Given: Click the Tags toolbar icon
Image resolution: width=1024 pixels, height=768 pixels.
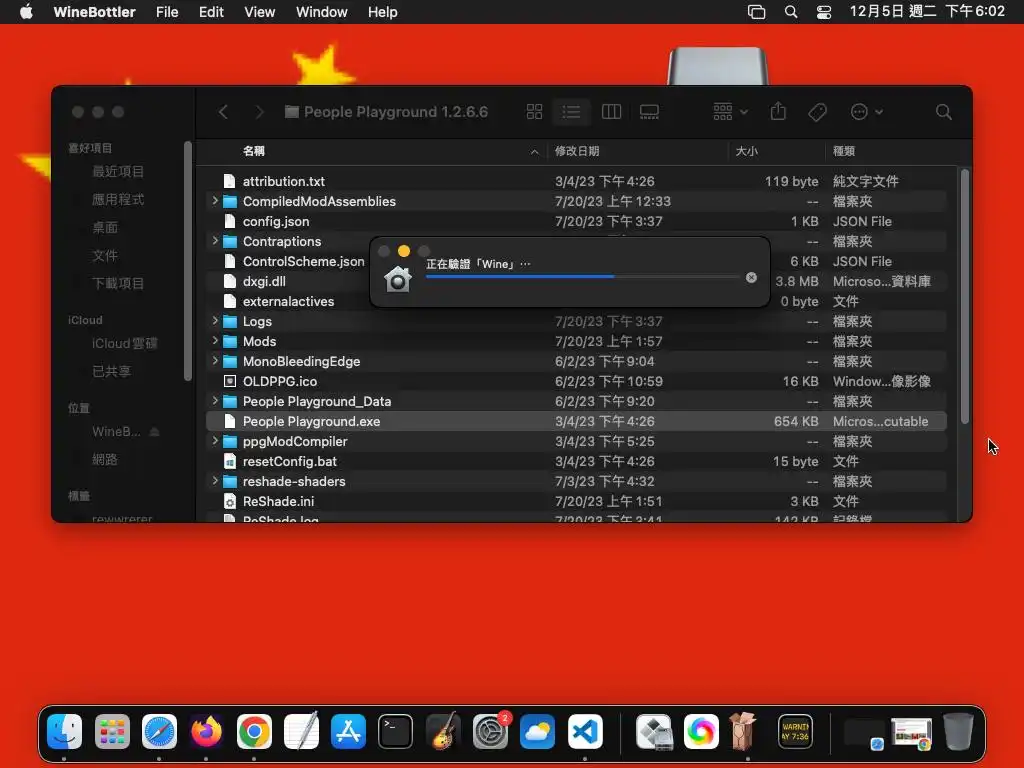Looking at the screenshot, I should pyautogui.click(x=817, y=112).
